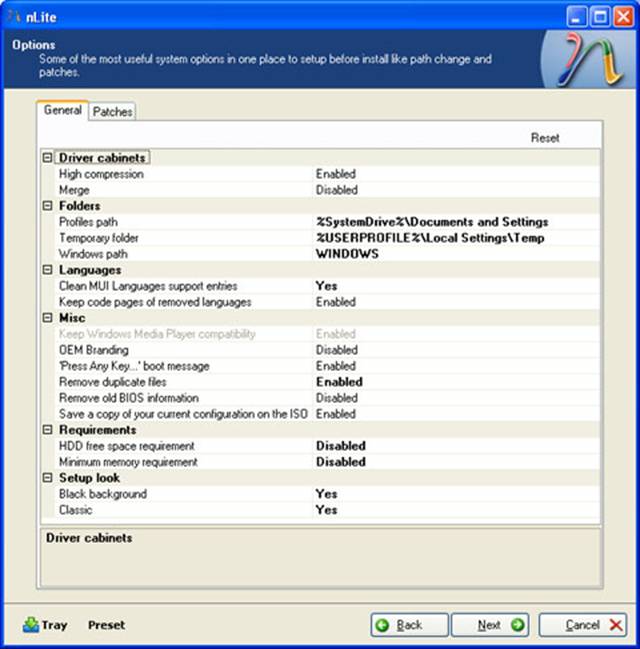Click the Reset column header
Image resolution: width=640 pixels, height=649 pixels.
click(545, 138)
